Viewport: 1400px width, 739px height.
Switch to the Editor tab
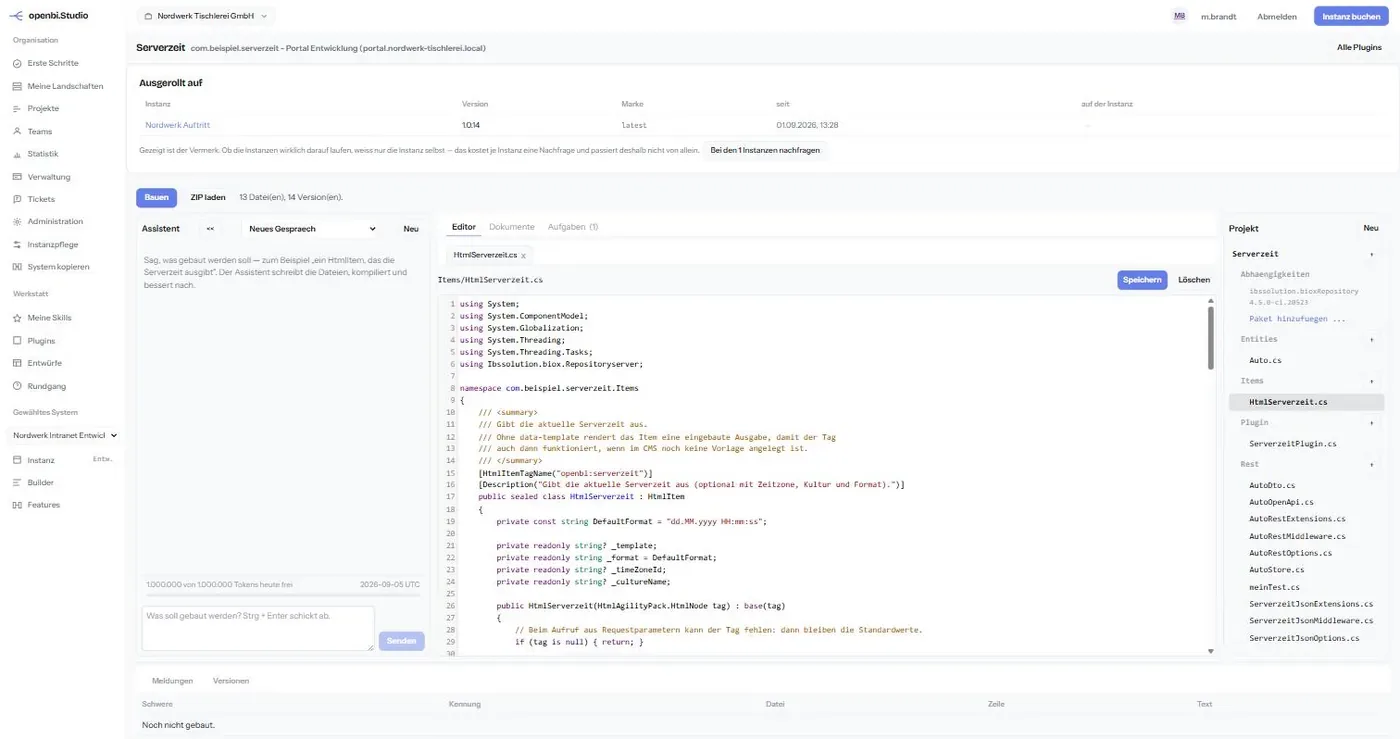[464, 227]
